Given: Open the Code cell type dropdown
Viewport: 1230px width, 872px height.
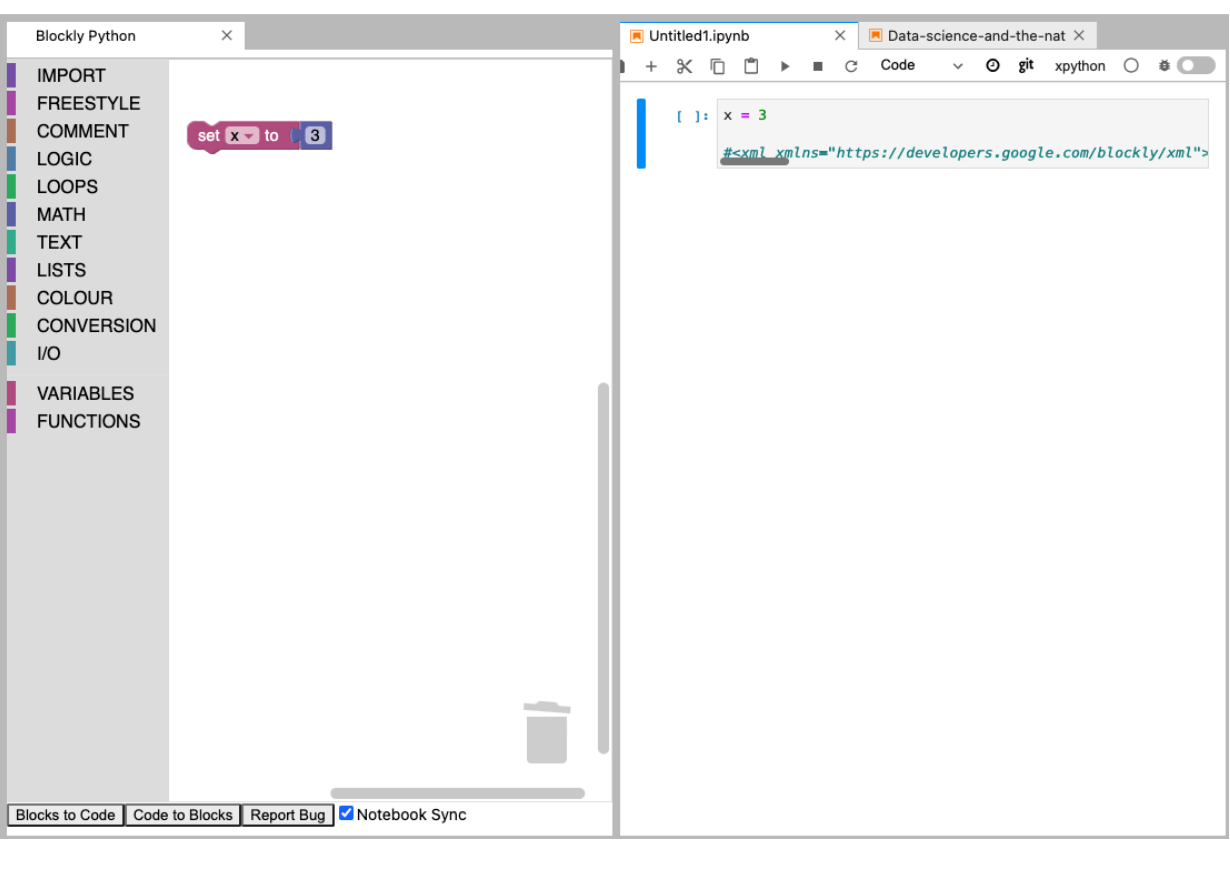Looking at the screenshot, I should (x=921, y=65).
